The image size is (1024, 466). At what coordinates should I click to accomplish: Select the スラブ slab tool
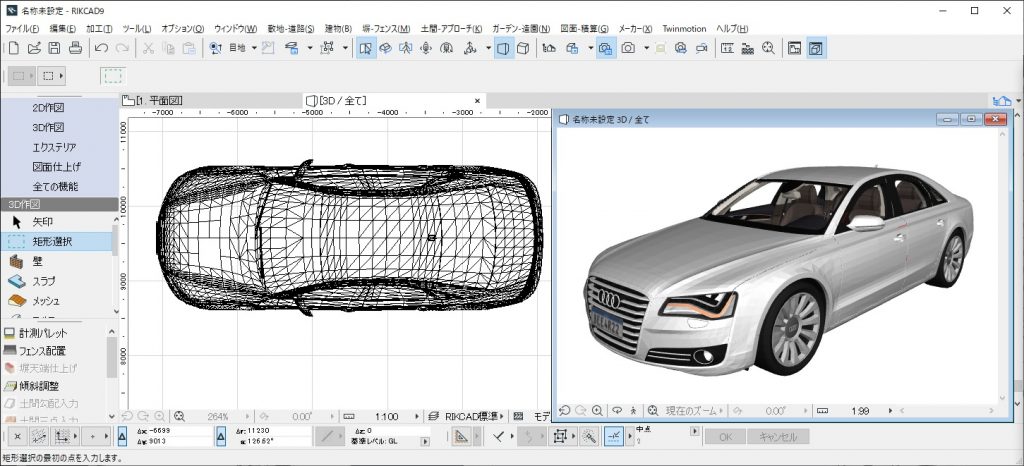[44, 281]
